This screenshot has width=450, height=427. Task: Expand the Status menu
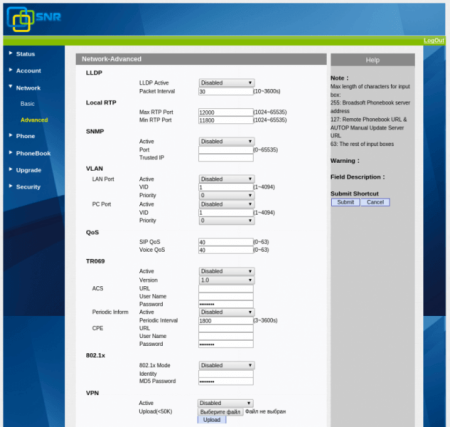25,54
